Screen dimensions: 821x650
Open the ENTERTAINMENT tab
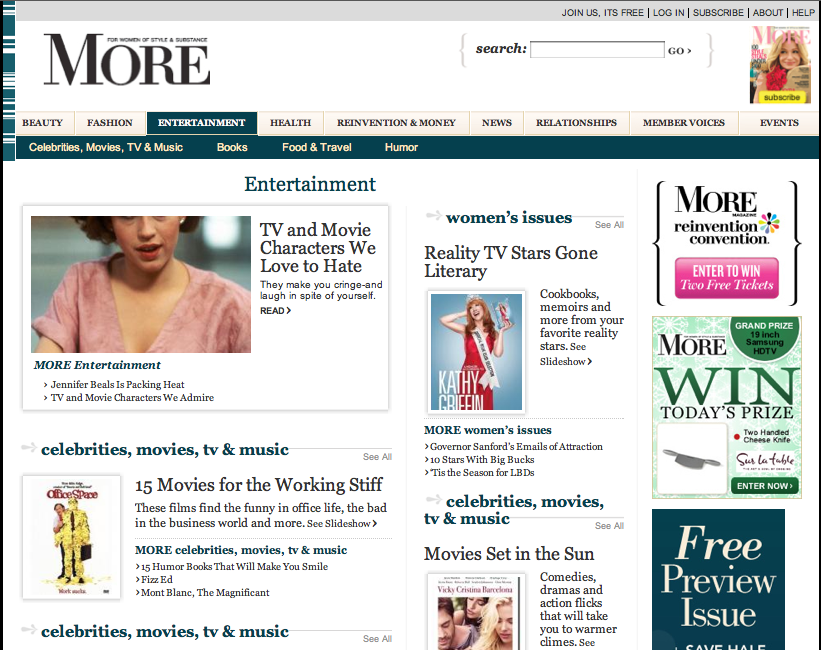click(201, 122)
